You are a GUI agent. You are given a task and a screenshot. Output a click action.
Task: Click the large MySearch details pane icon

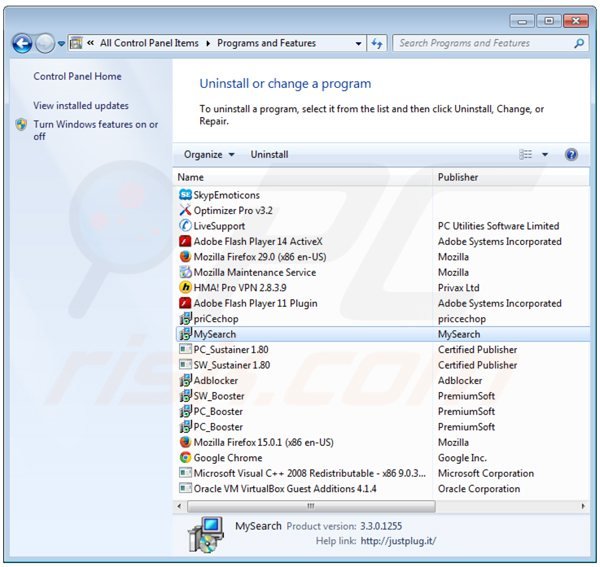pyautogui.click(x=205, y=534)
